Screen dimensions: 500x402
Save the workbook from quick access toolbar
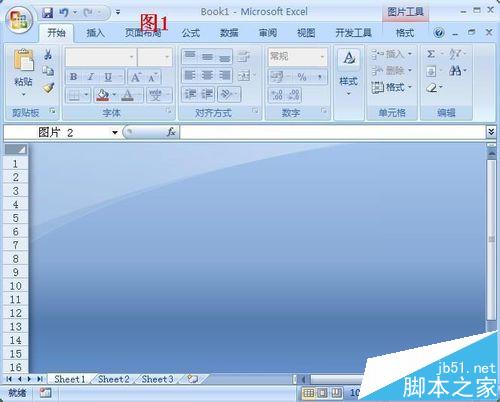(47, 13)
